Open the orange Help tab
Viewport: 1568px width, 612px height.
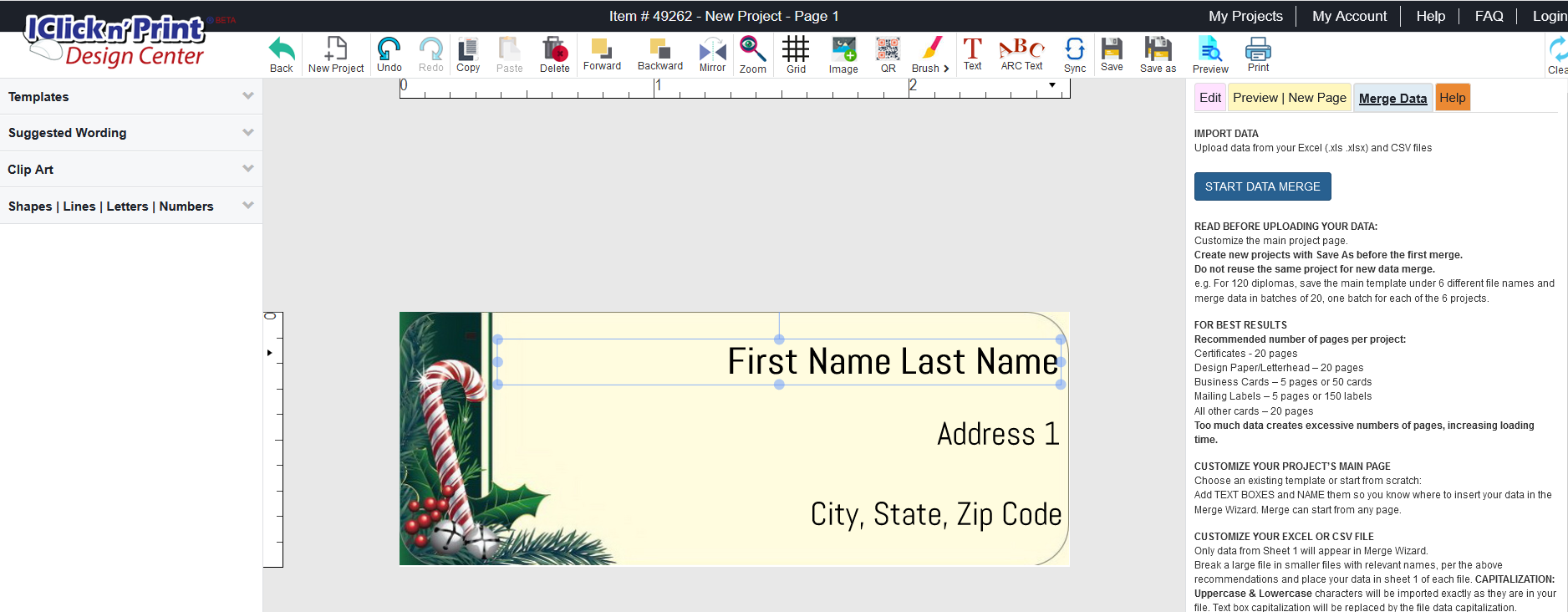coord(1453,98)
